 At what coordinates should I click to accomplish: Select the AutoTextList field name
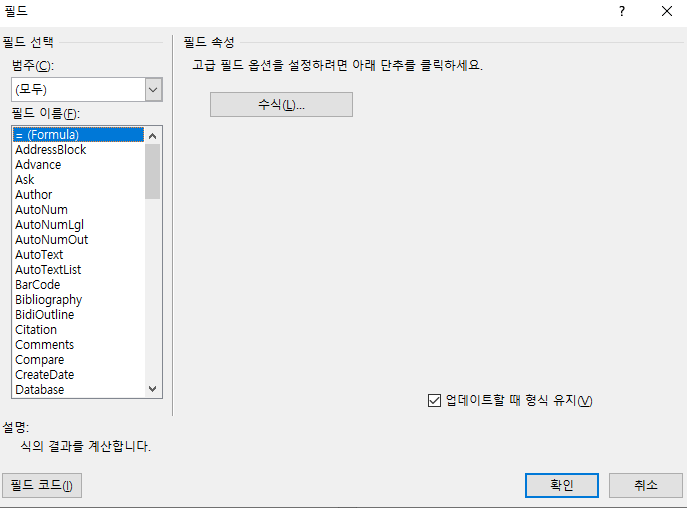(x=48, y=270)
